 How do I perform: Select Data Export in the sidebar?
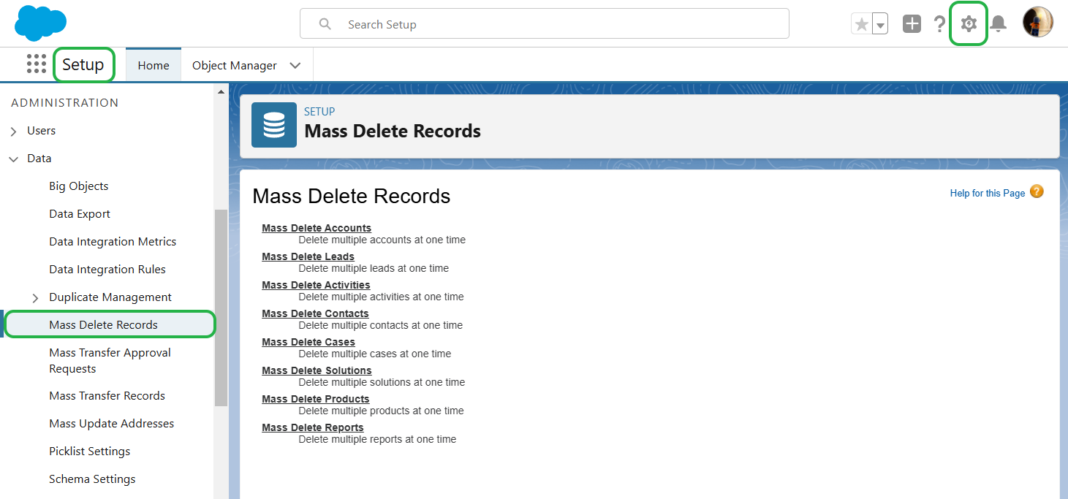click(79, 214)
